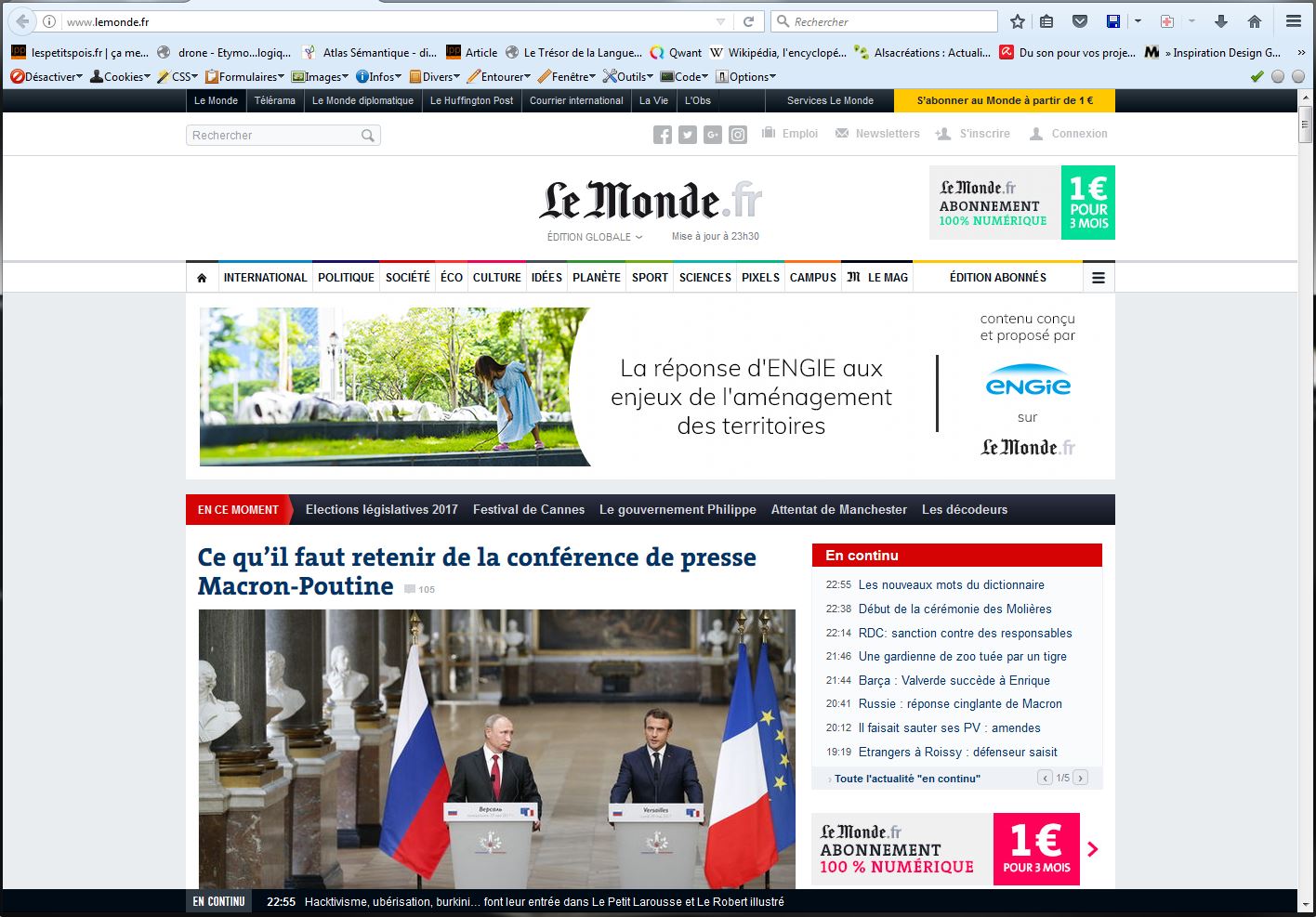The width and height of the screenshot is (1316, 917).
Task: Click the browser Rechercher search box
Action: (x=885, y=21)
